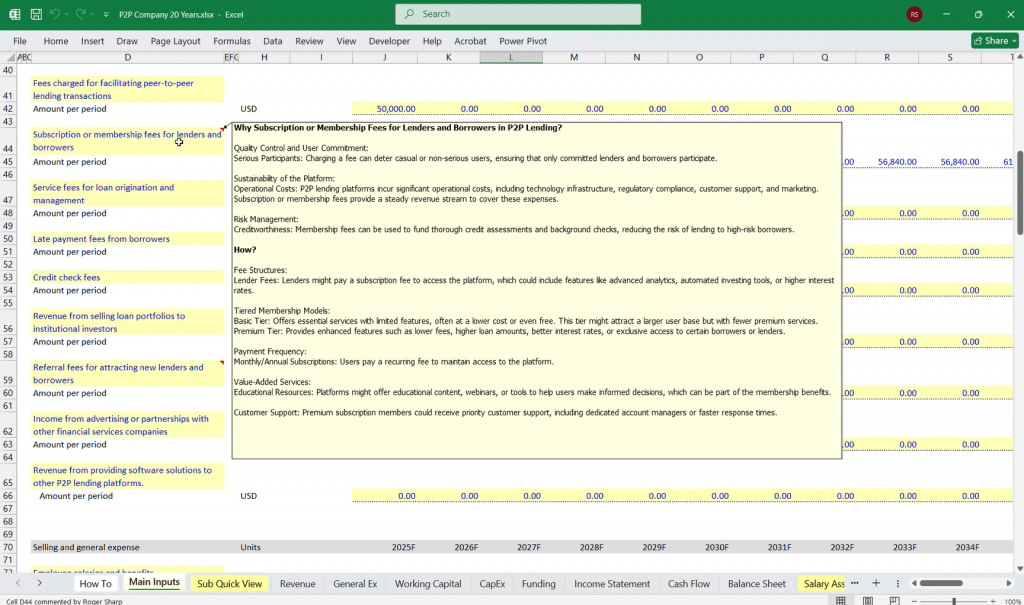The width and height of the screenshot is (1024, 605).
Task: Add a new worksheet with the plus icon
Action: pyautogui.click(x=875, y=582)
